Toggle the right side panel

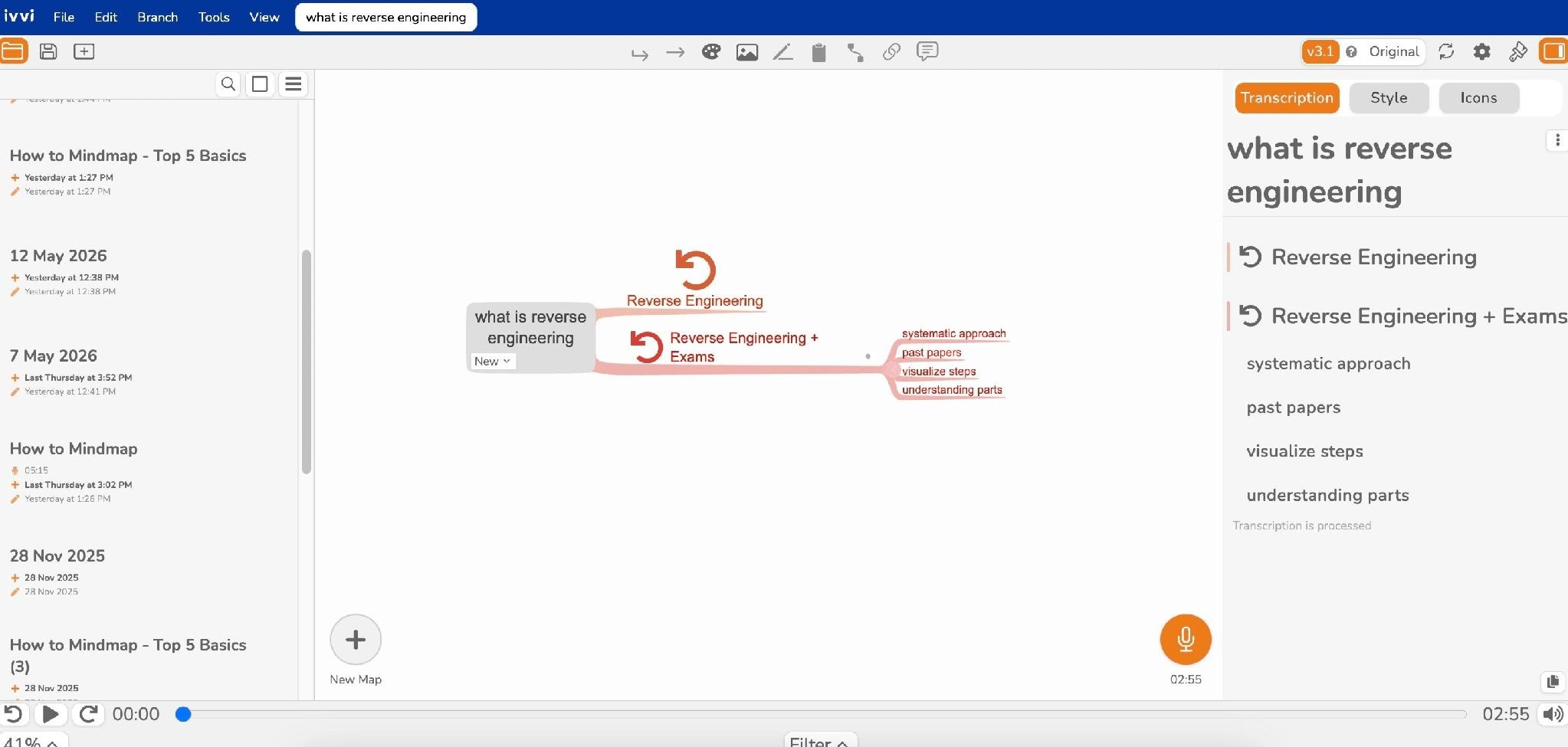1554,51
